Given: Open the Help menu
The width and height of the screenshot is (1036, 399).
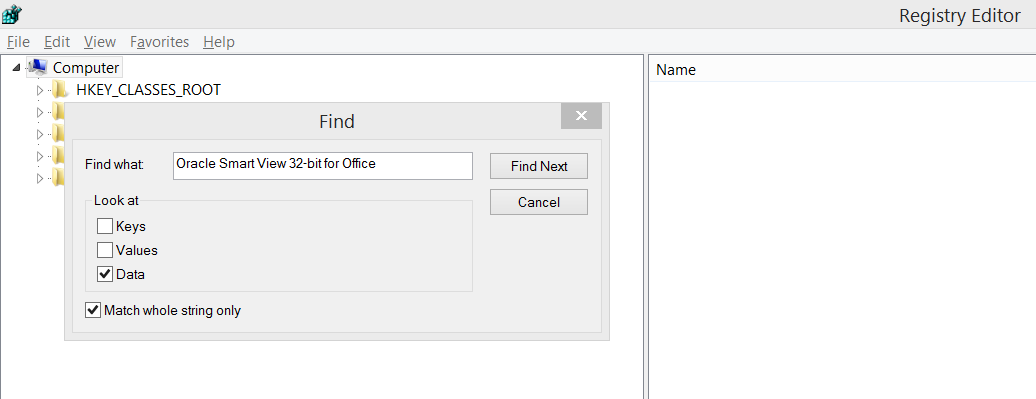Looking at the screenshot, I should tap(219, 42).
